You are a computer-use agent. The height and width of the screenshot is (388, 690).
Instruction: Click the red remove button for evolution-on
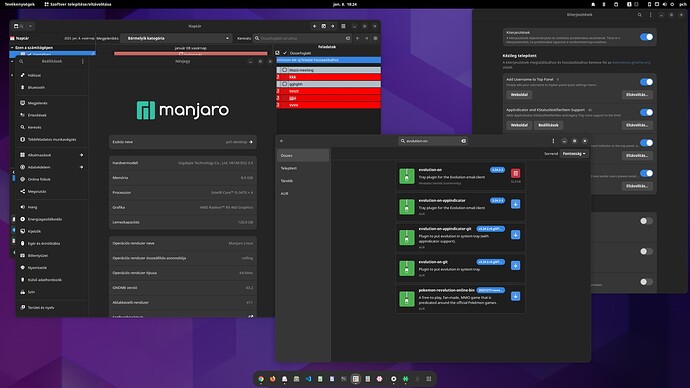(x=515, y=173)
